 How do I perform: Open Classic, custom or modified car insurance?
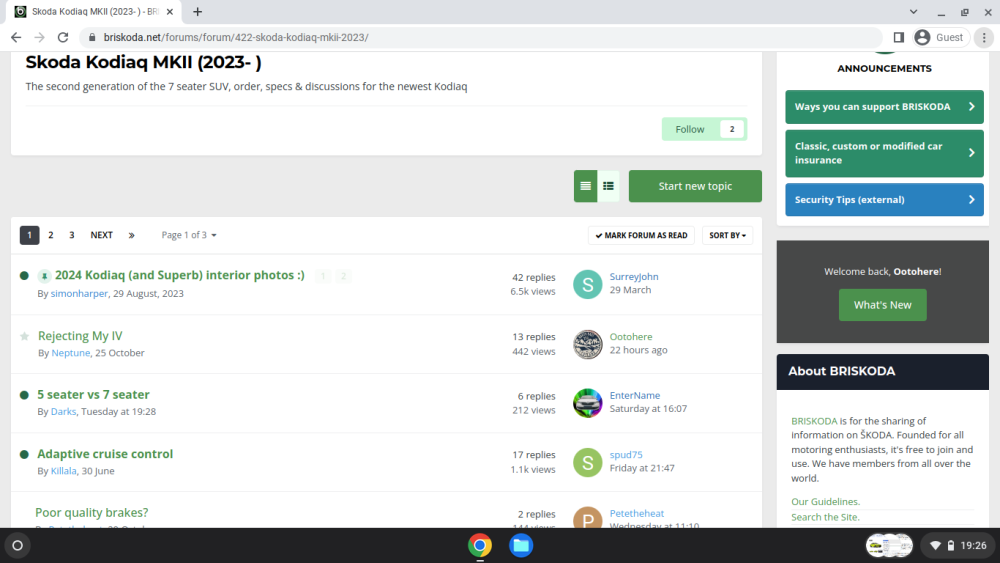click(x=884, y=153)
